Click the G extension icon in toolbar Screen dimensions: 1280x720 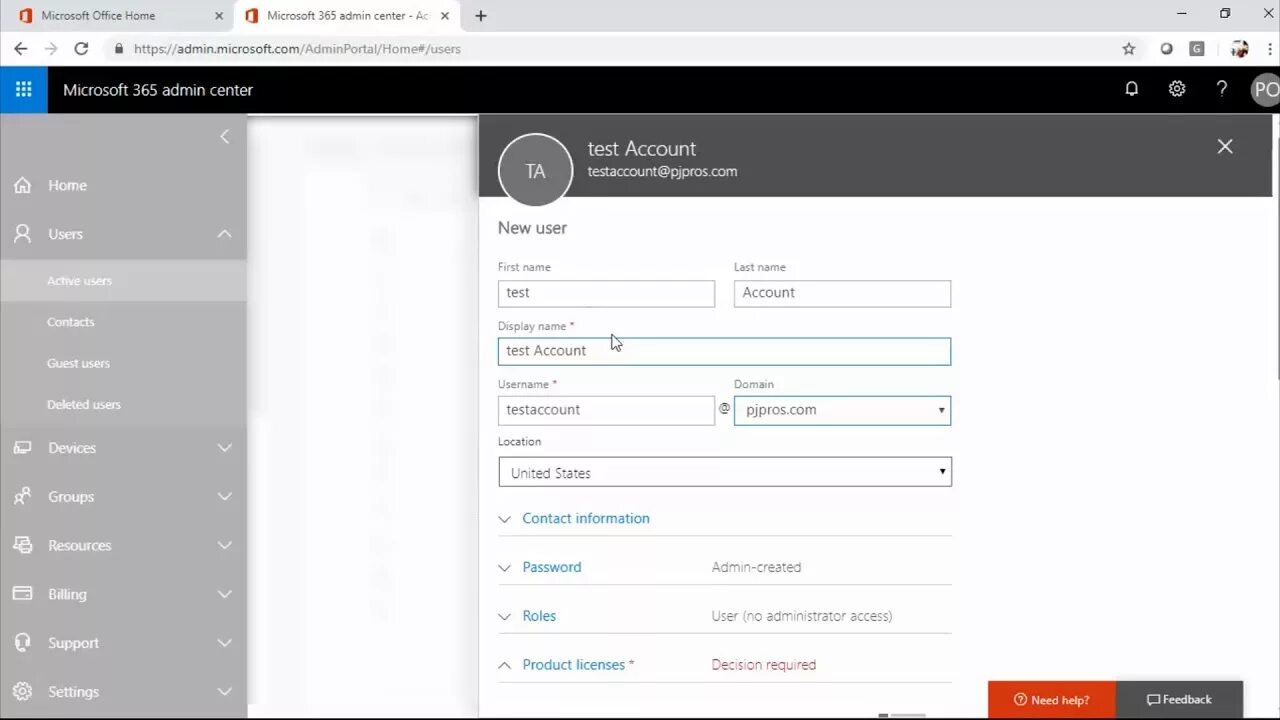pos(1197,48)
